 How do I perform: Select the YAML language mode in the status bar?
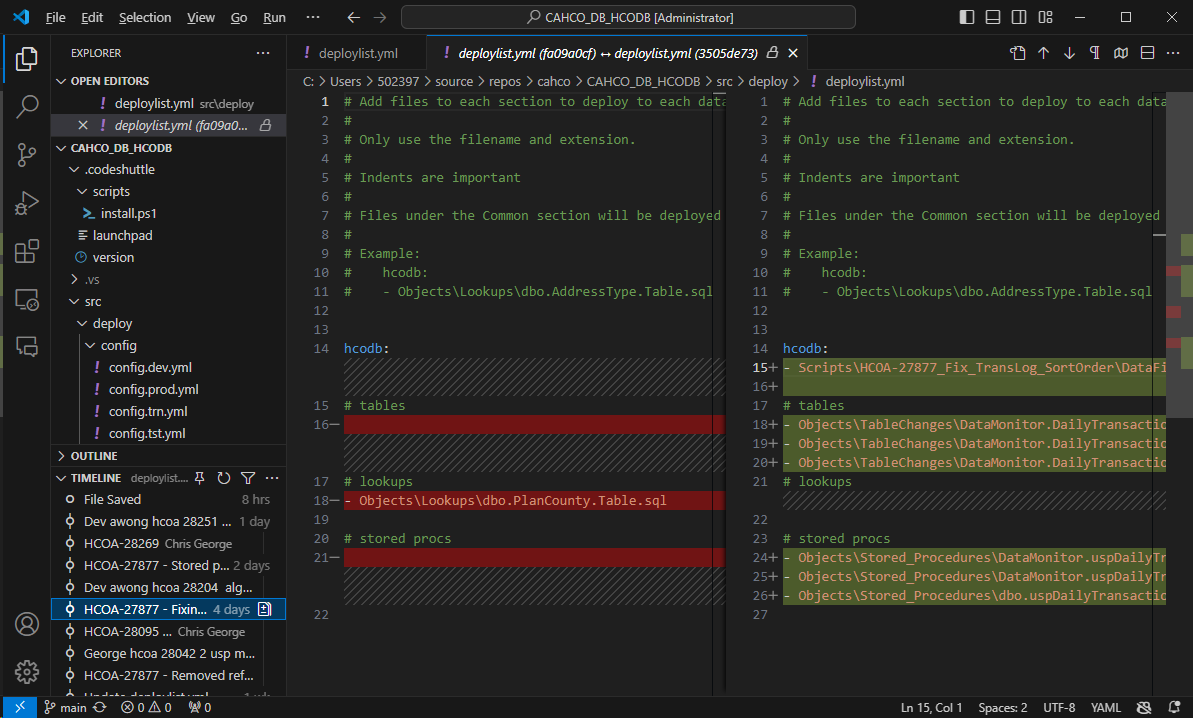tap(1106, 707)
